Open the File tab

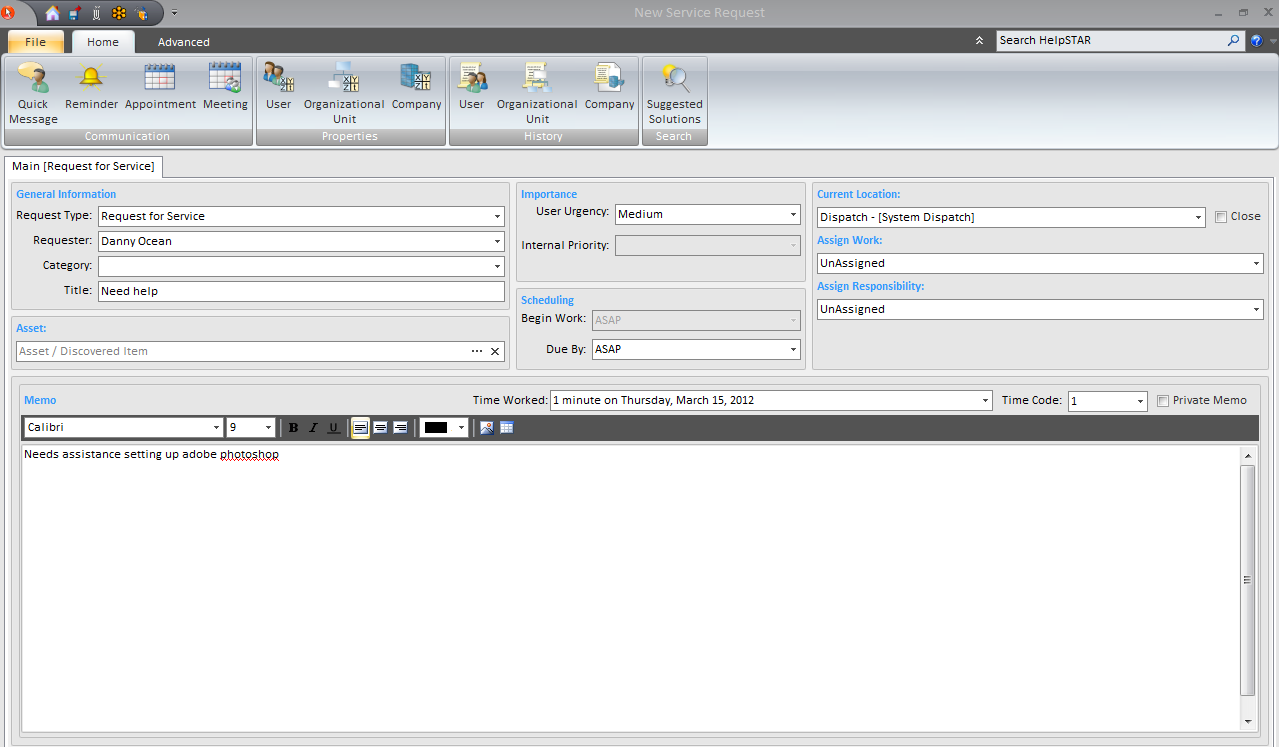(36, 42)
